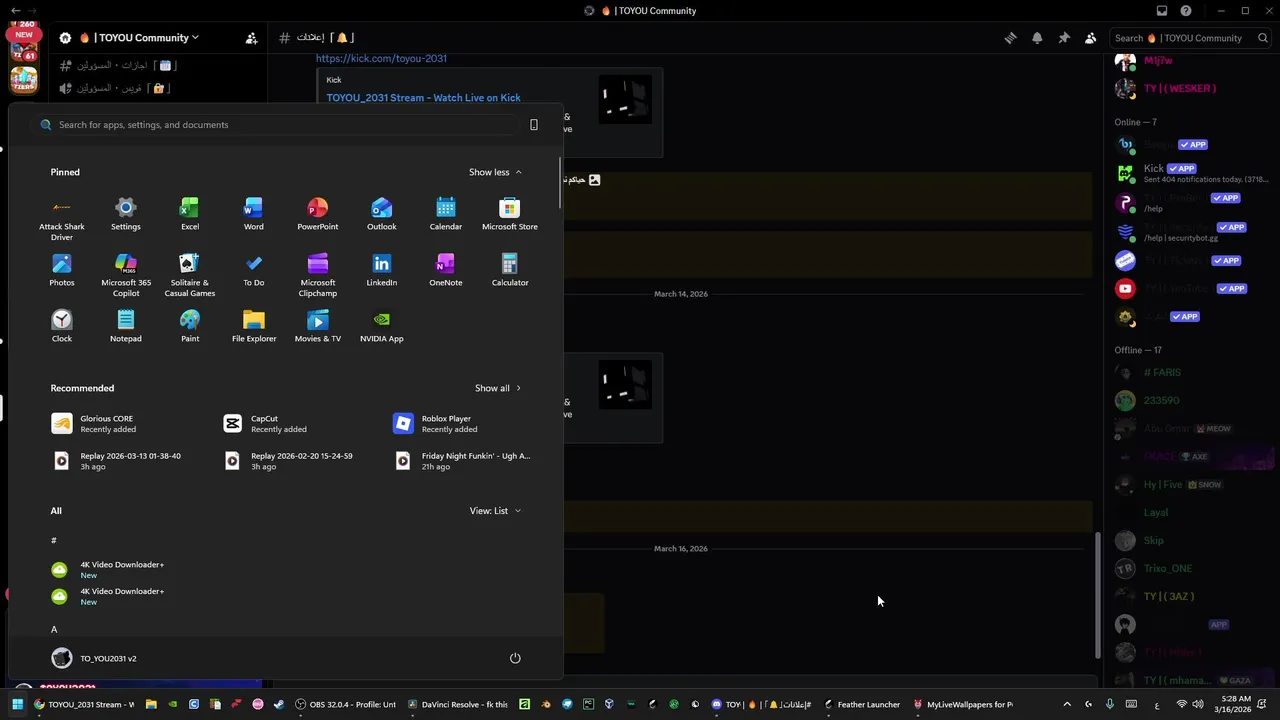
Task: Open Discord help question mark icon
Action: click(x=1186, y=11)
